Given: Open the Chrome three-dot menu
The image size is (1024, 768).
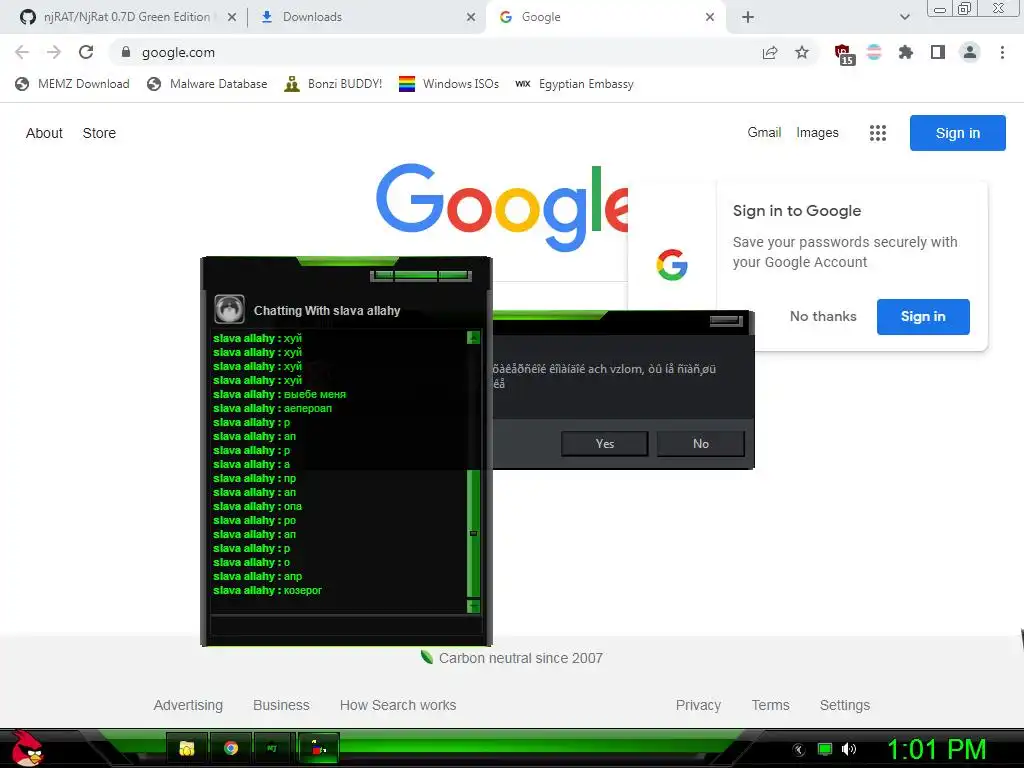Looking at the screenshot, I should pyautogui.click(x=1002, y=52).
